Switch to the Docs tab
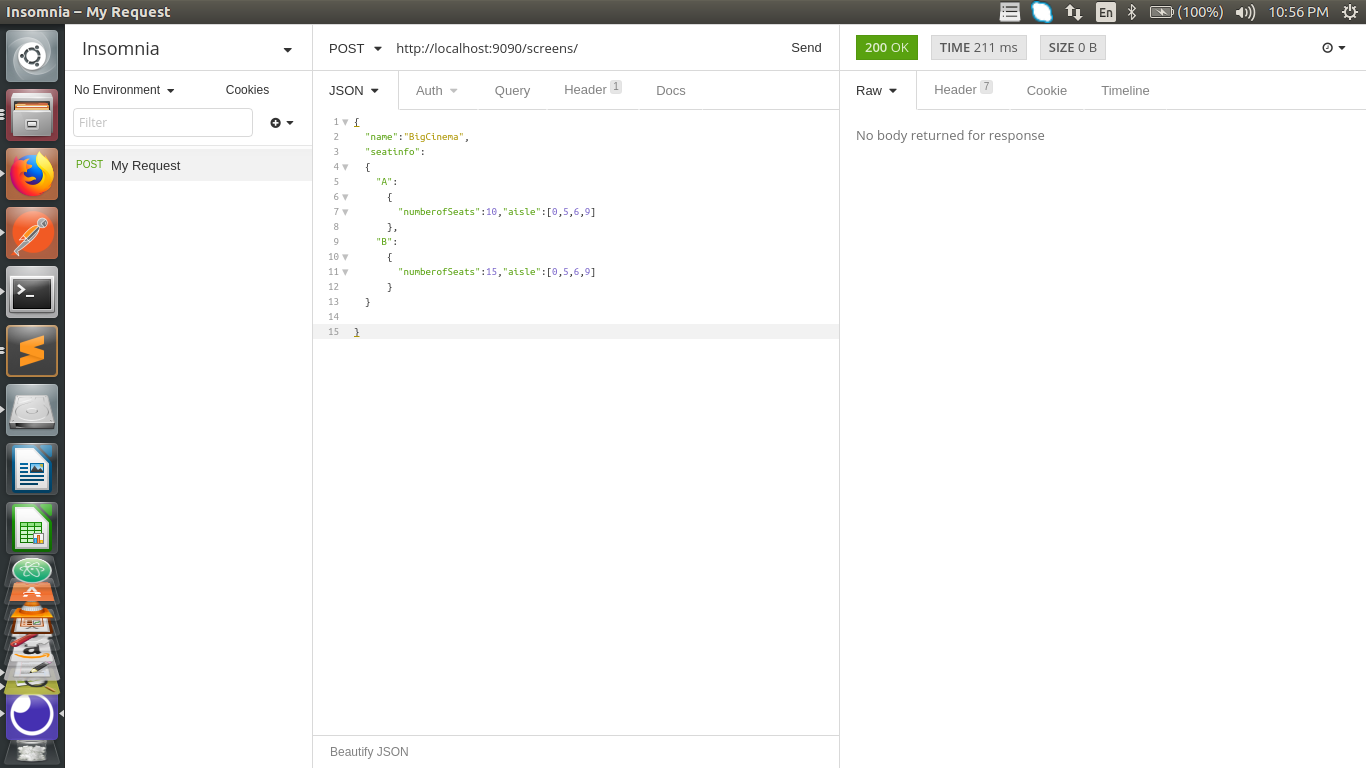This screenshot has height=768, width=1366. (670, 90)
